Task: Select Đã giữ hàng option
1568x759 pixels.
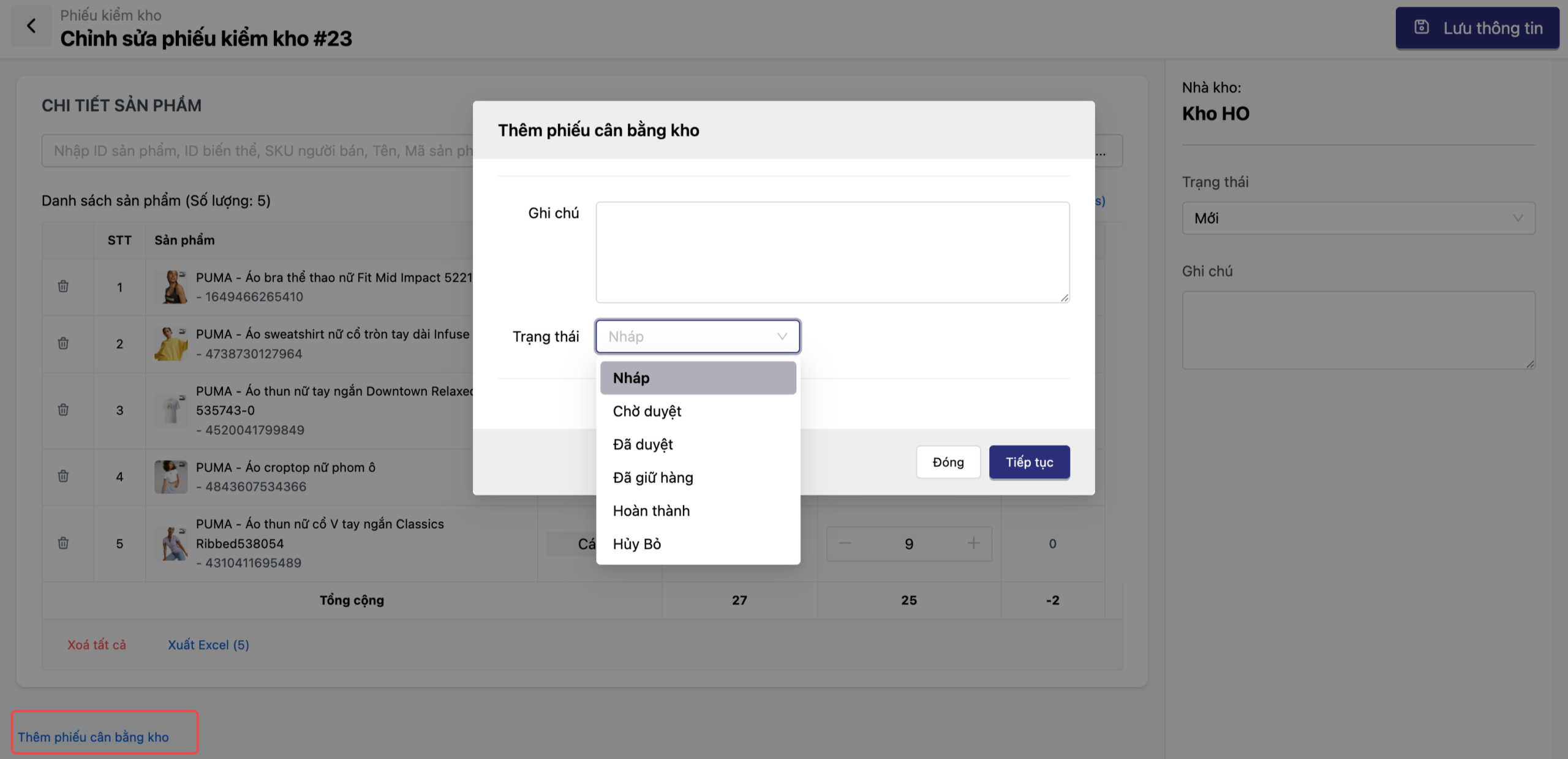Action: click(653, 477)
